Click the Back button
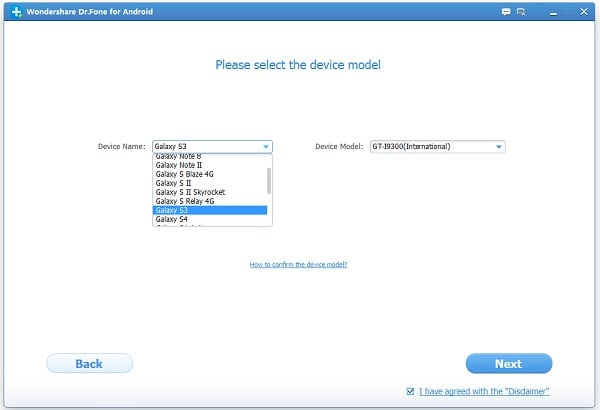 coord(89,363)
